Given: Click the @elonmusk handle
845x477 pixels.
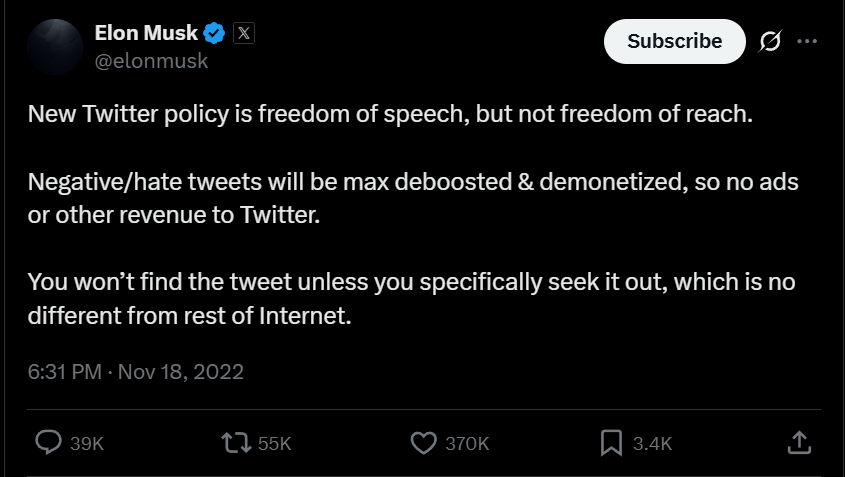Looking at the screenshot, I should point(151,61).
